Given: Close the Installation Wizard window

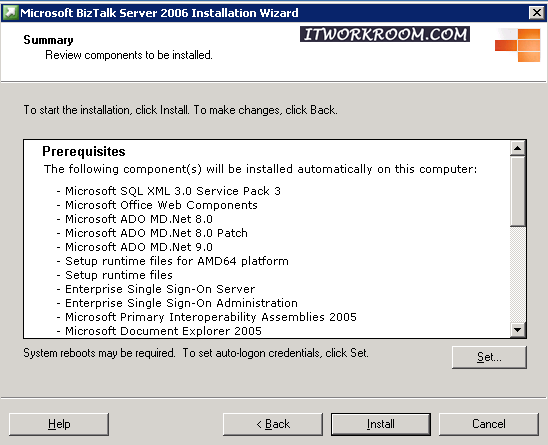Looking at the screenshot, I should click(x=536, y=13).
